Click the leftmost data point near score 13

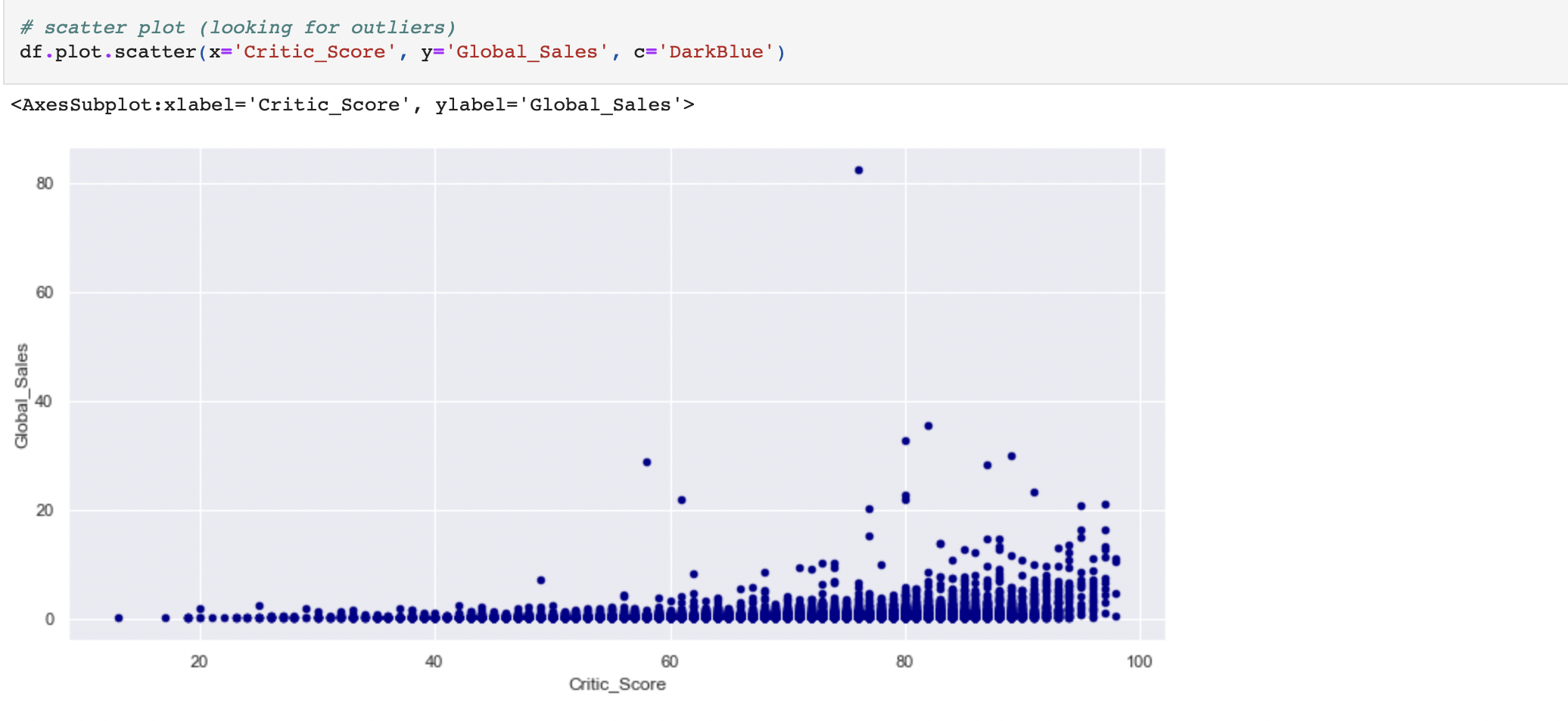tap(118, 618)
